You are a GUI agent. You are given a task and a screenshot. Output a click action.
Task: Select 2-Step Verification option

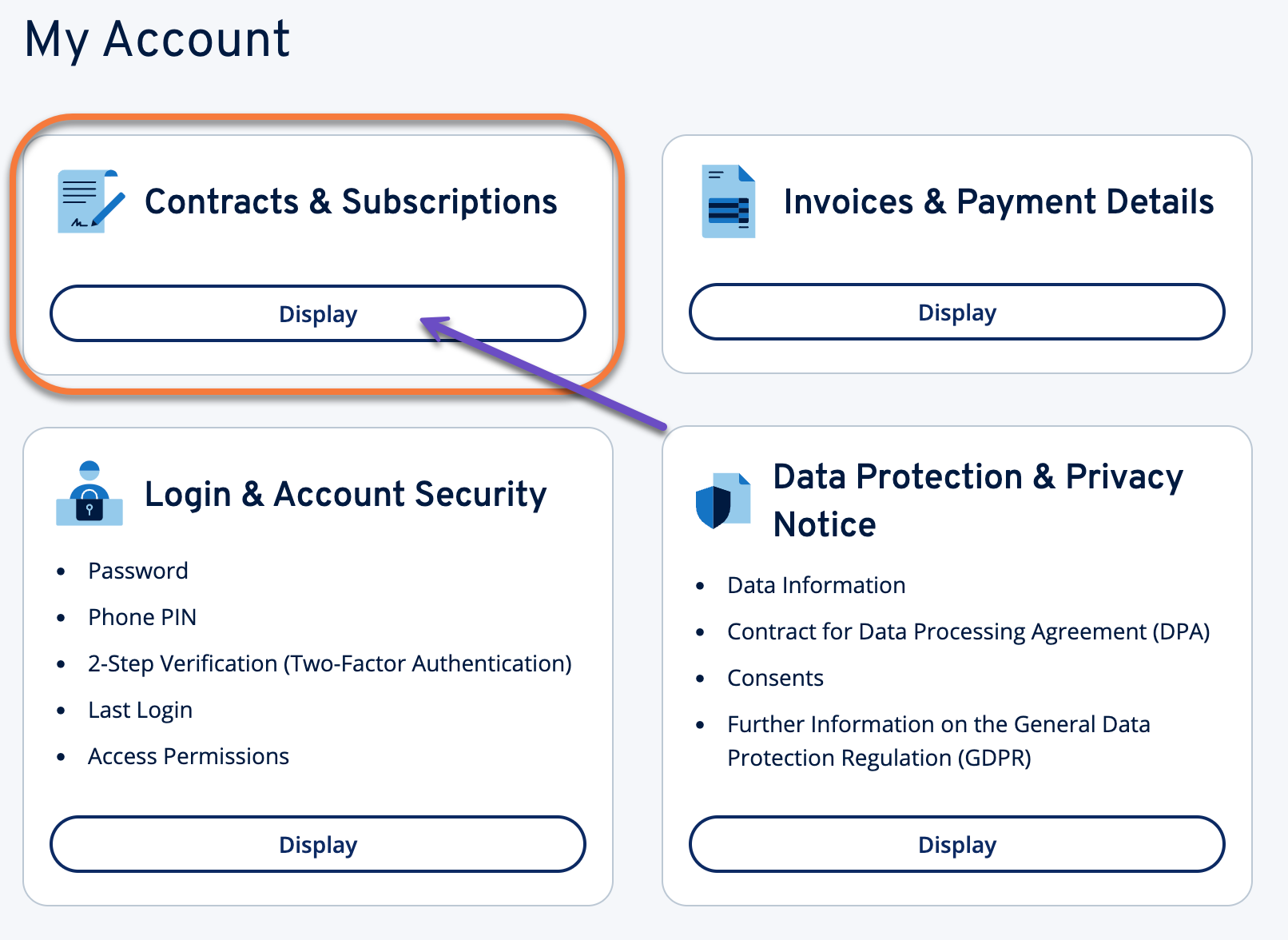pyautogui.click(x=330, y=663)
